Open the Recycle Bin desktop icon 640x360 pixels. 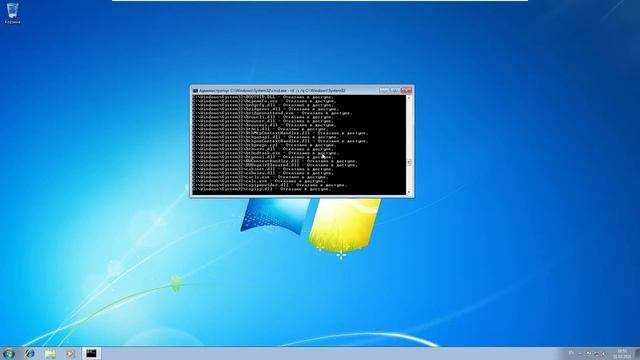[x=12, y=13]
